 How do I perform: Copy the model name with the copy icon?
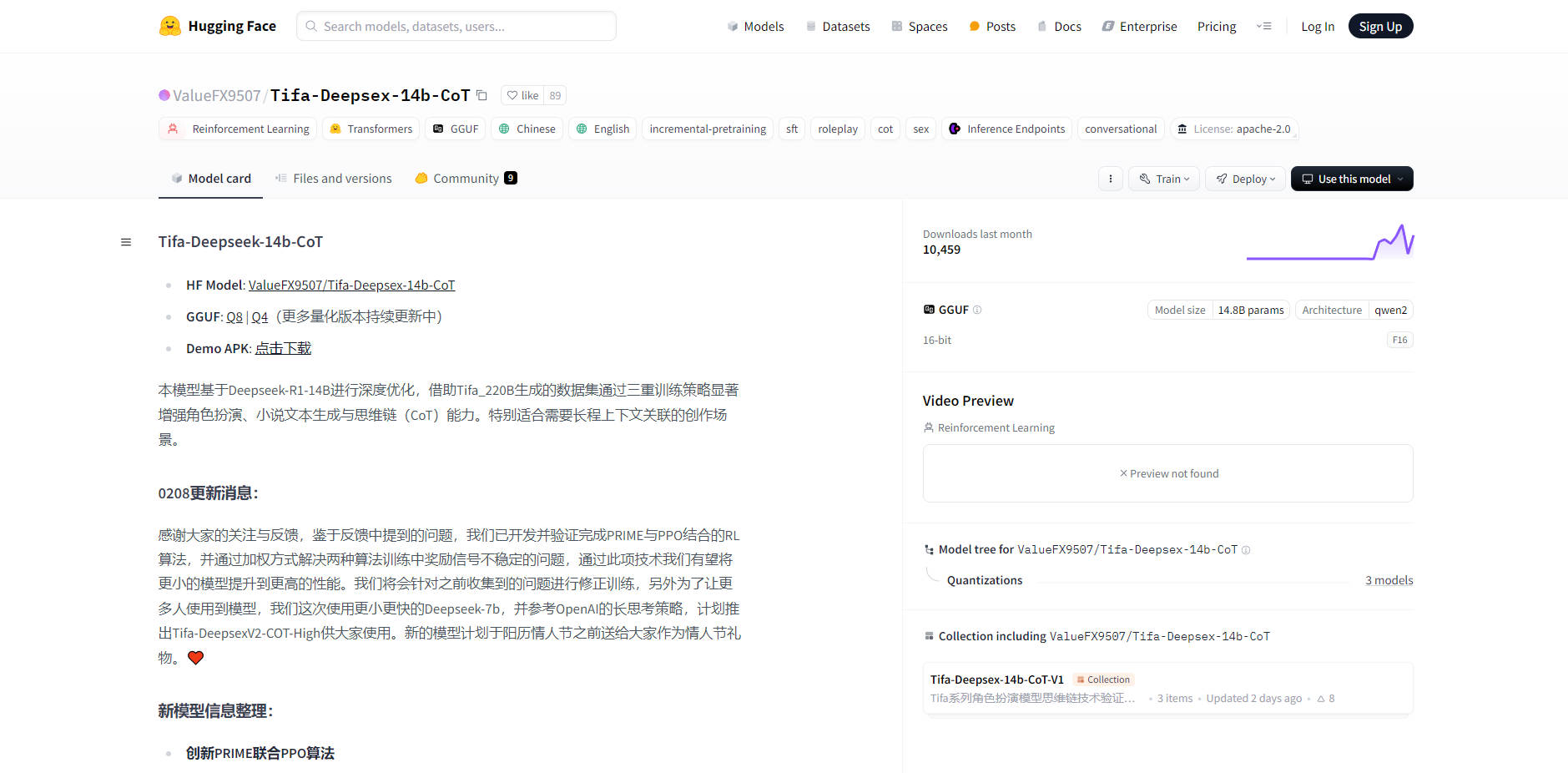click(x=481, y=95)
